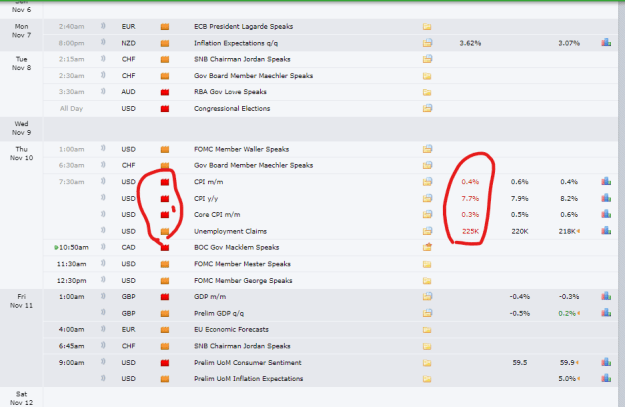The width and height of the screenshot is (625, 407).
Task: Open detail folder for CPI m/m
Action: coord(427,182)
